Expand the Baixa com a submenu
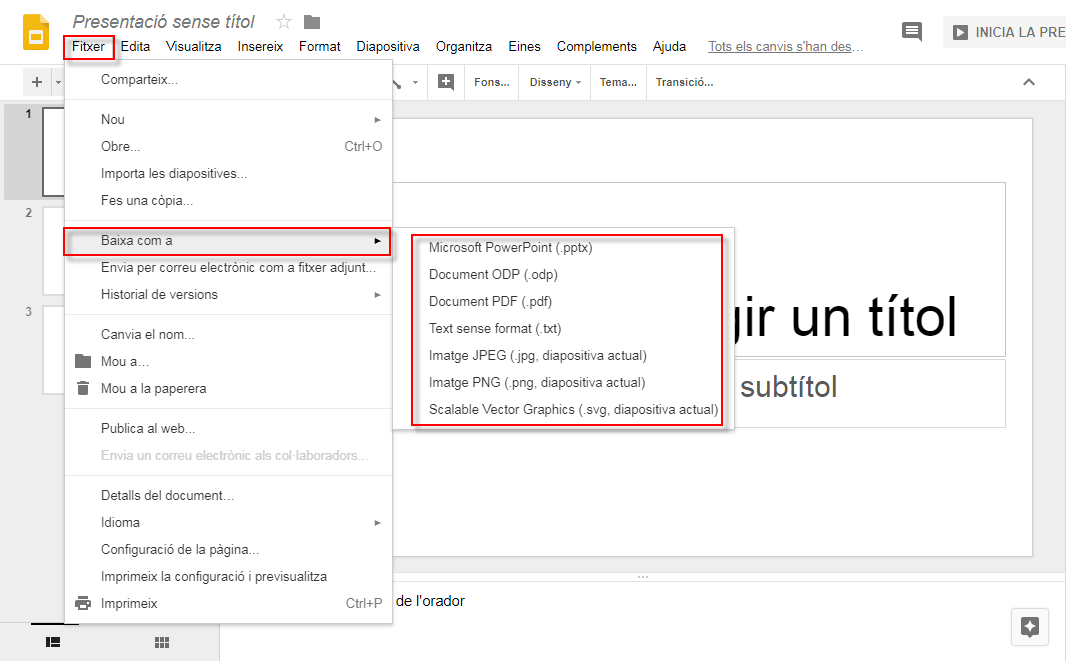Screen dimensions: 1066x661 pos(228,241)
